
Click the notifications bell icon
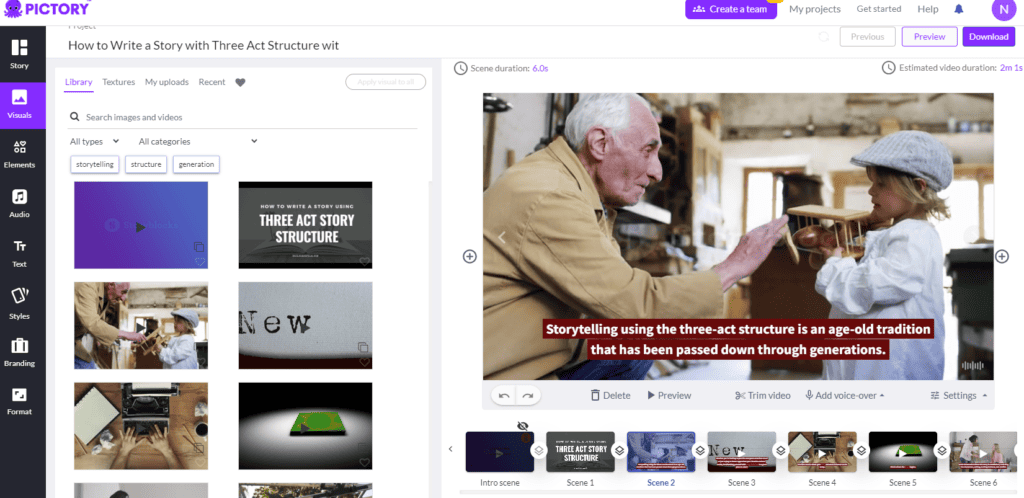click(959, 9)
